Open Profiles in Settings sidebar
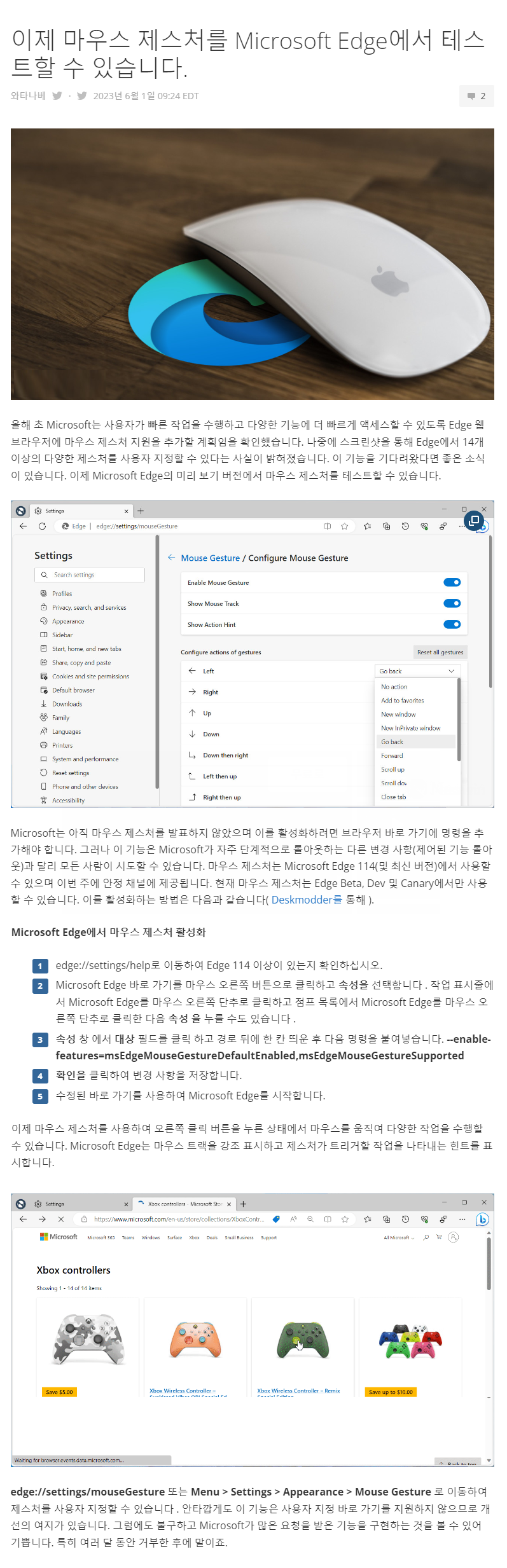 [x=62, y=594]
